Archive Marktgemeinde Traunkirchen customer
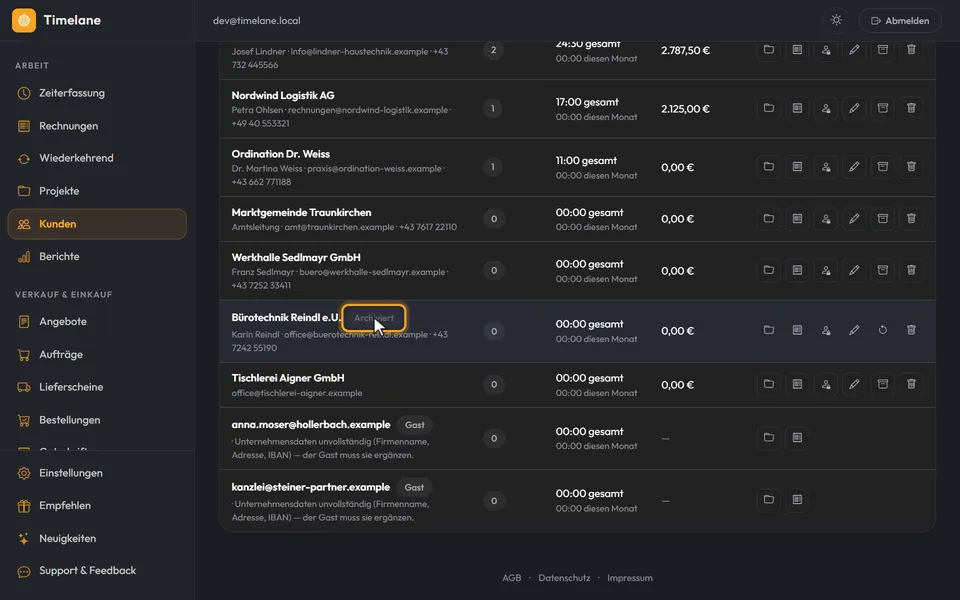This screenshot has width=960, height=600. click(882, 219)
